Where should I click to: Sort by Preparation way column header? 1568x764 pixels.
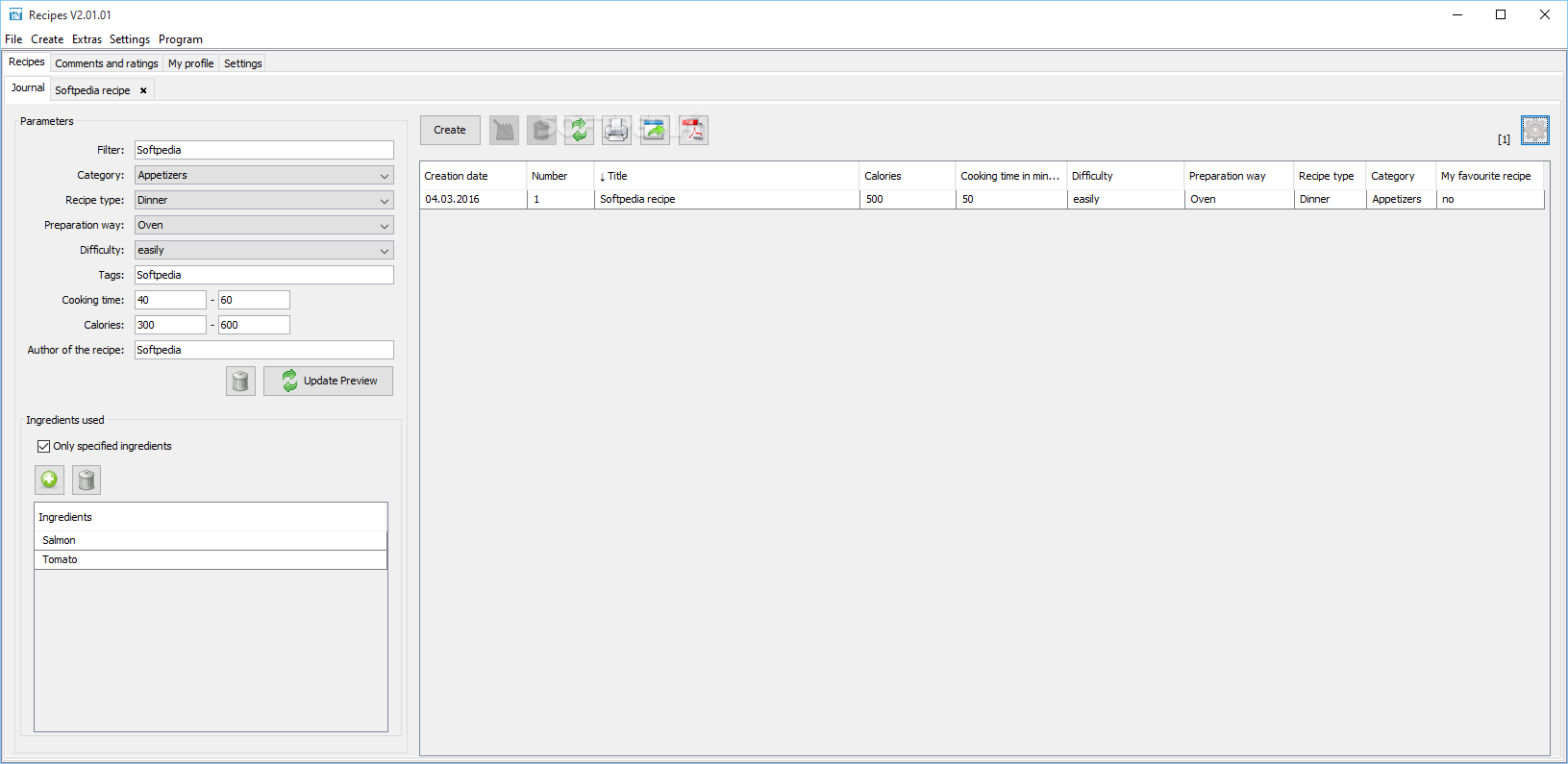tap(1239, 176)
